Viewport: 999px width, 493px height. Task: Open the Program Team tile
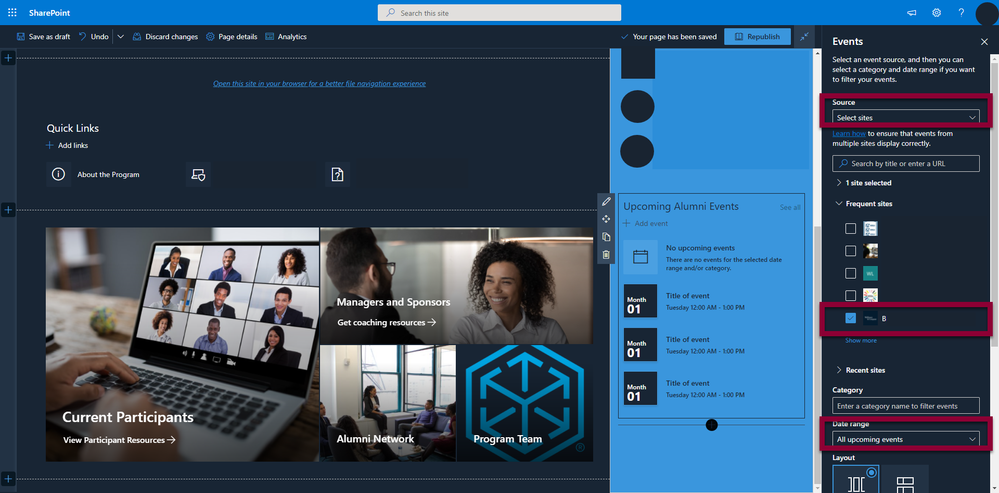525,403
